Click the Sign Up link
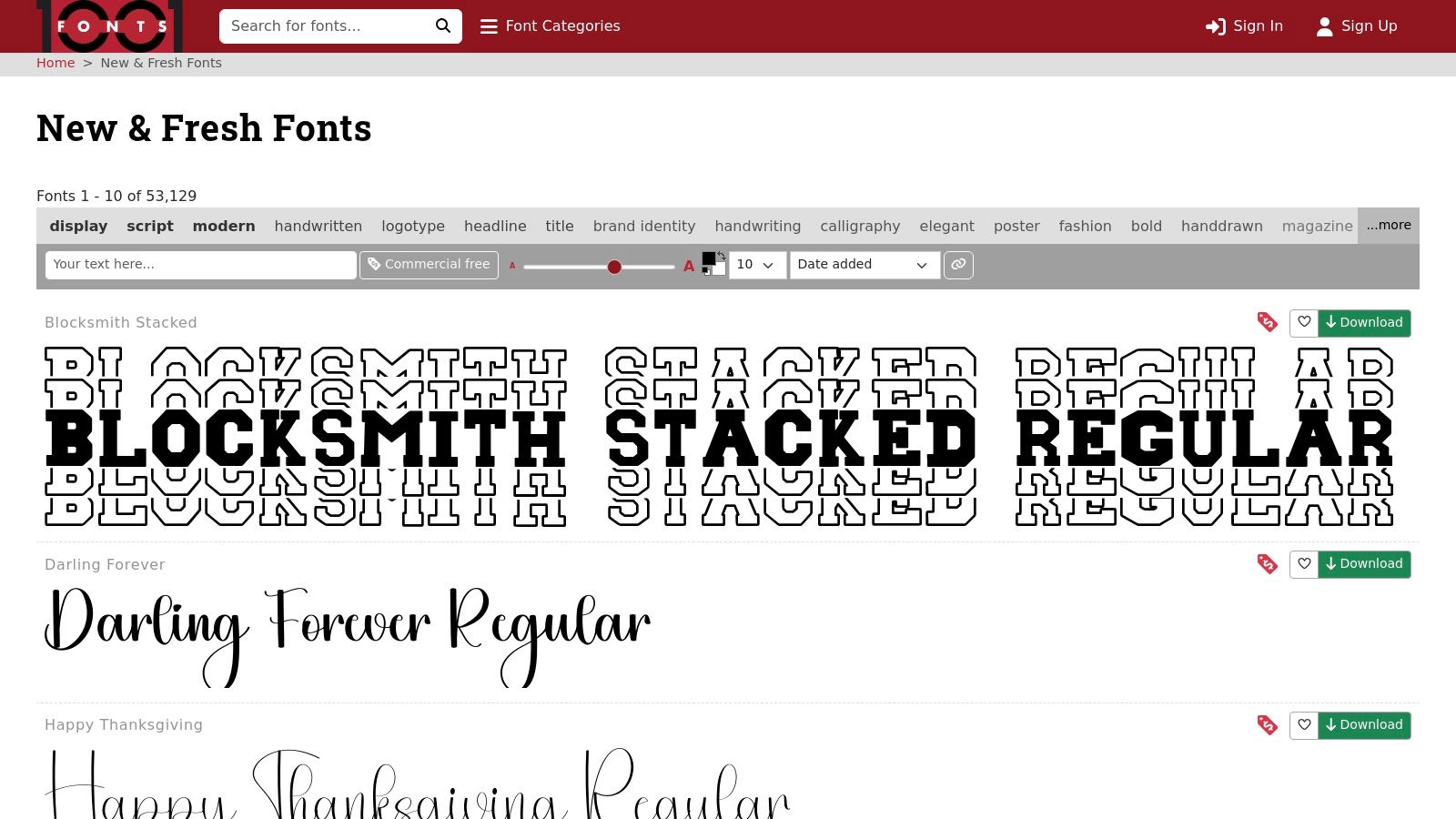Screen dimensions: 1456x819 pos(1356,26)
